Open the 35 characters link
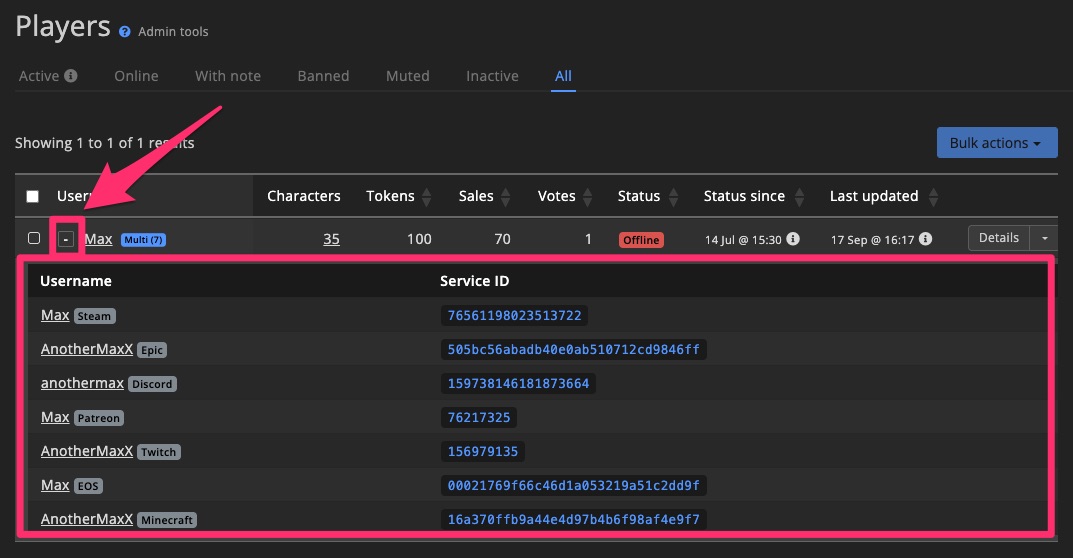 (331, 239)
